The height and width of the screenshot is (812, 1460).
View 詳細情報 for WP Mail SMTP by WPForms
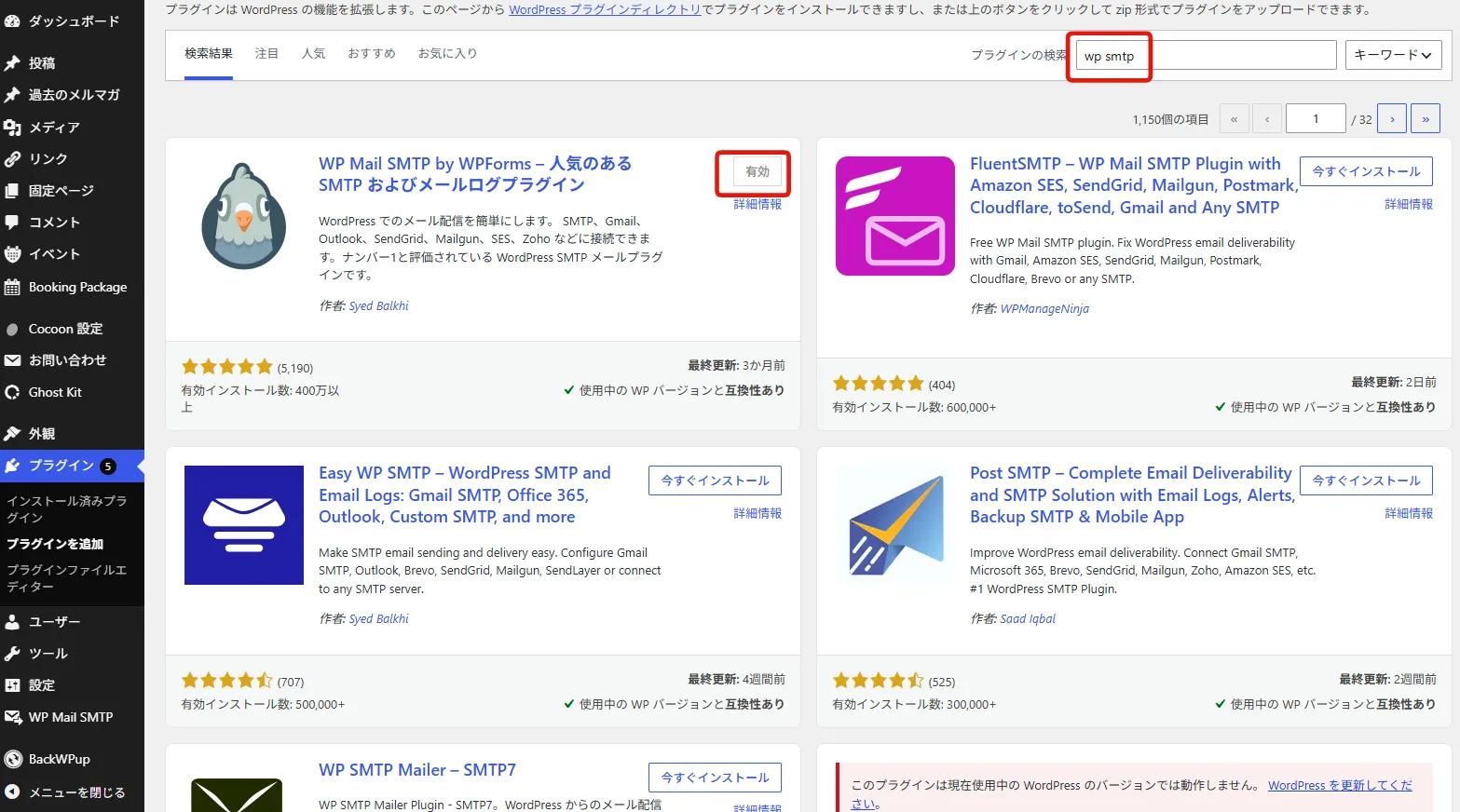coord(757,205)
